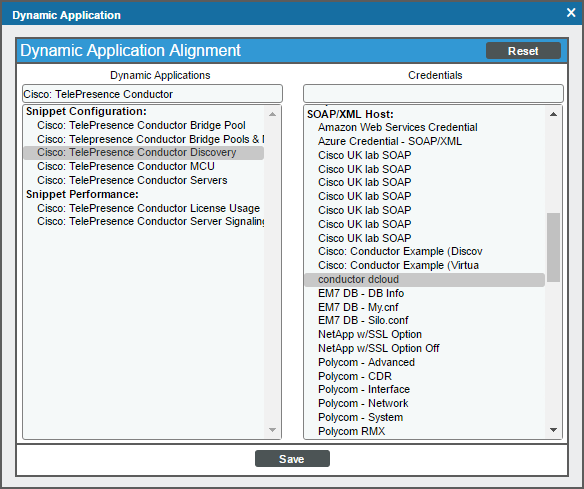Select Cisco: TelePresence Conductor License Usage

(143, 208)
